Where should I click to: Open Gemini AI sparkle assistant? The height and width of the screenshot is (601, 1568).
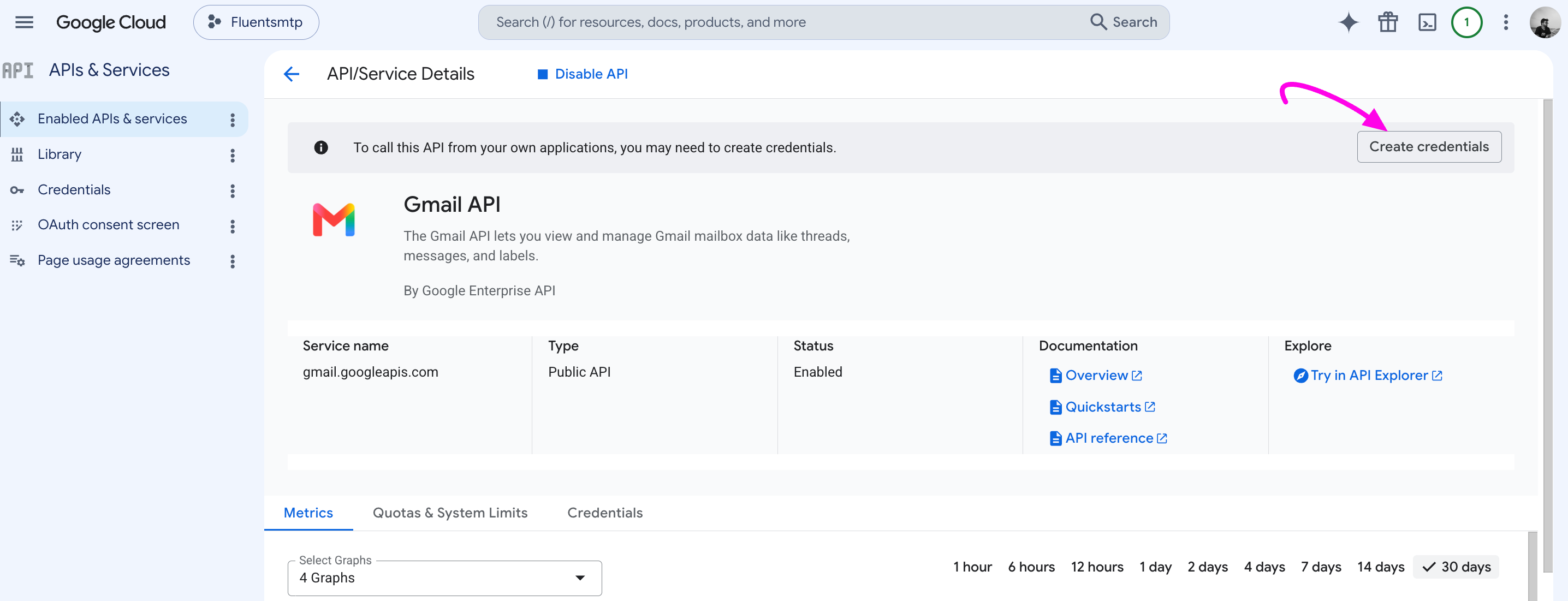pyautogui.click(x=1349, y=22)
